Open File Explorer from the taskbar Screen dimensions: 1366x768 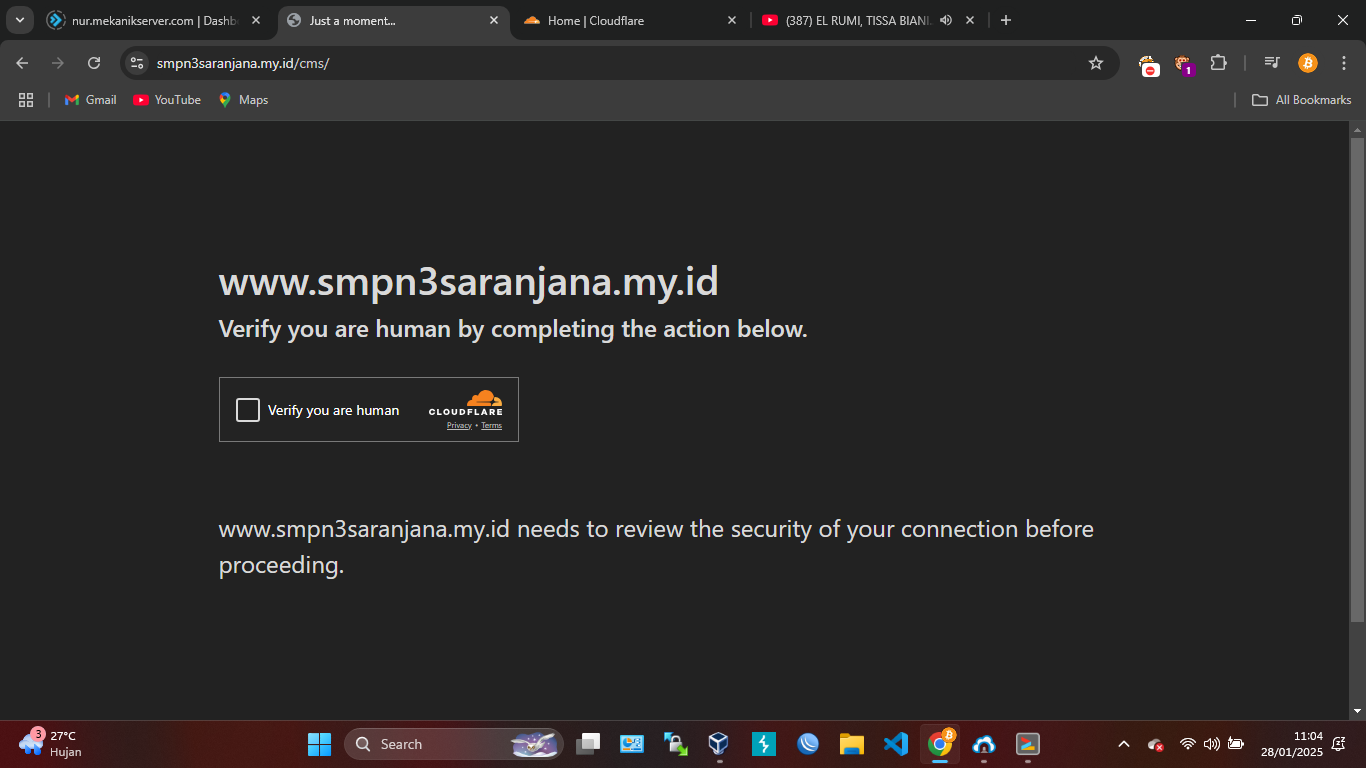tap(852, 744)
